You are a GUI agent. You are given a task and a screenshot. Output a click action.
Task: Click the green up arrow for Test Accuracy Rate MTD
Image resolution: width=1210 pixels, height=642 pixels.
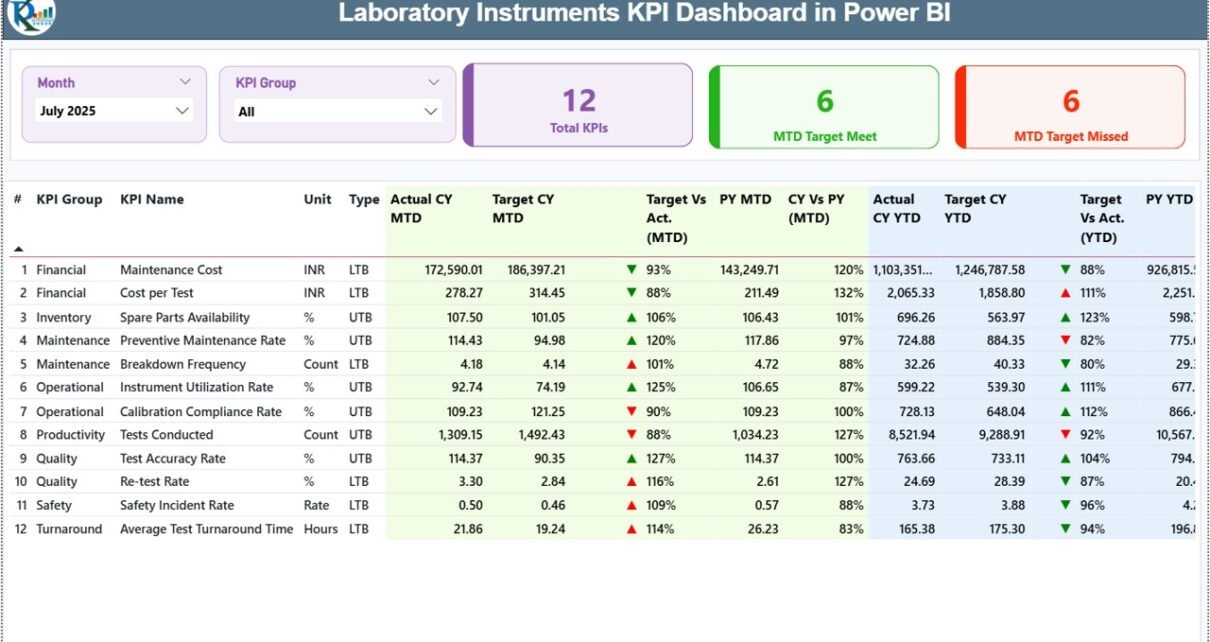coord(631,458)
